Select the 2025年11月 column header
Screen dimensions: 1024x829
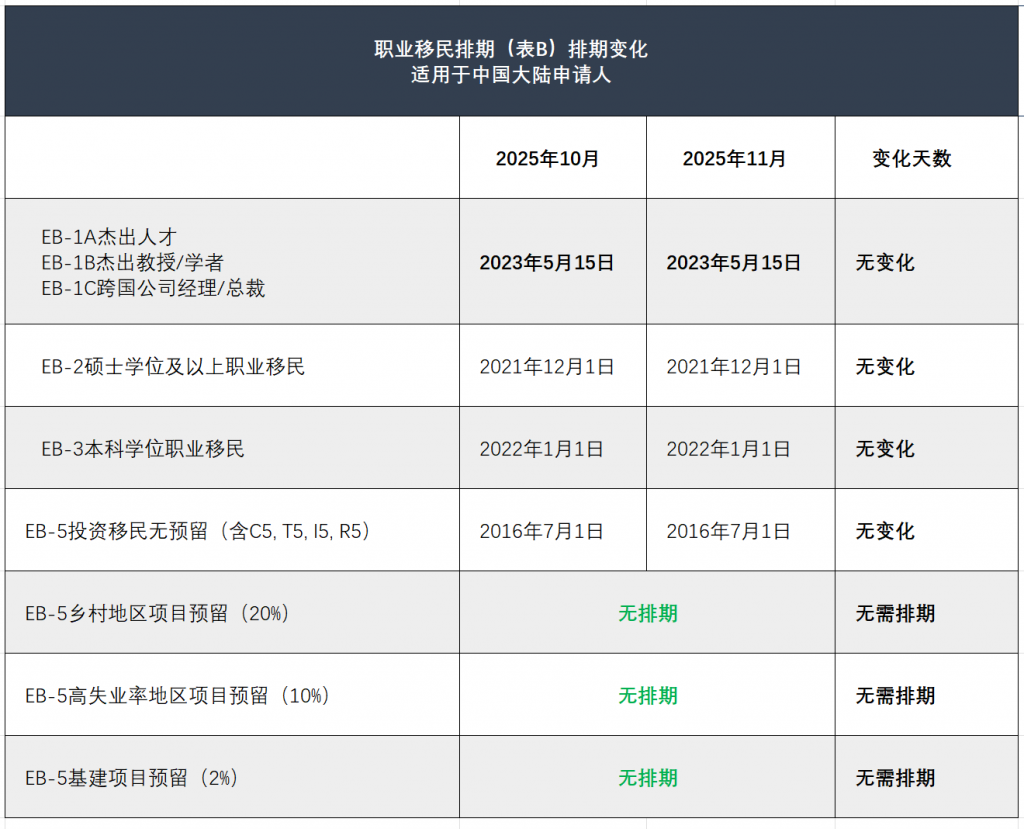tap(734, 158)
